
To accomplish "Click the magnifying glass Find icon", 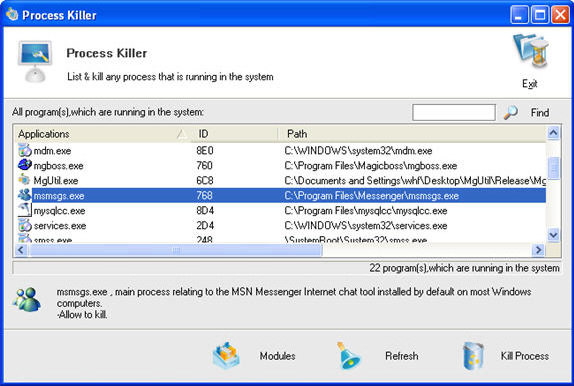I will point(511,112).
